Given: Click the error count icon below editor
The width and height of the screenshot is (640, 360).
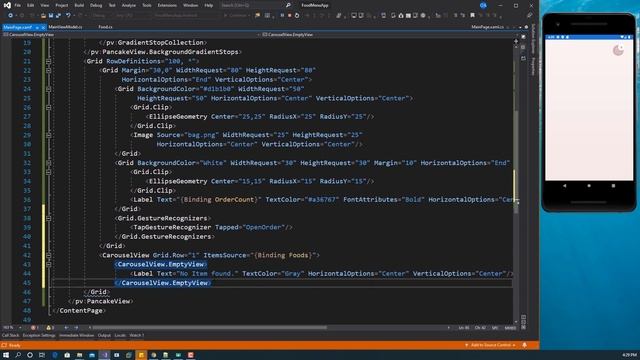Looking at the screenshot, I should (33, 327).
